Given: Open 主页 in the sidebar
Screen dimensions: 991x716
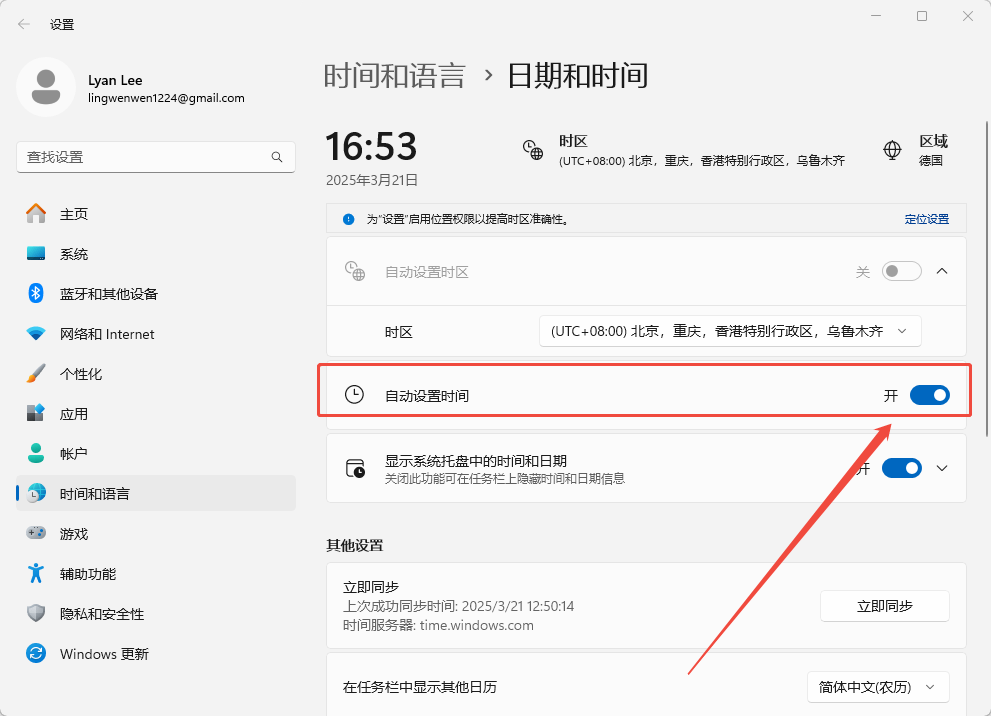Looking at the screenshot, I should tap(155, 214).
